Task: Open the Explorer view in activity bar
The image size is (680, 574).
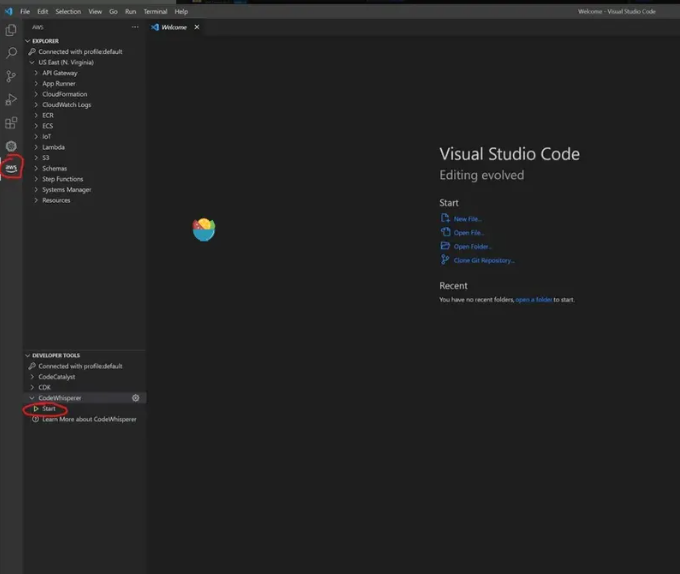Action: (x=11, y=30)
